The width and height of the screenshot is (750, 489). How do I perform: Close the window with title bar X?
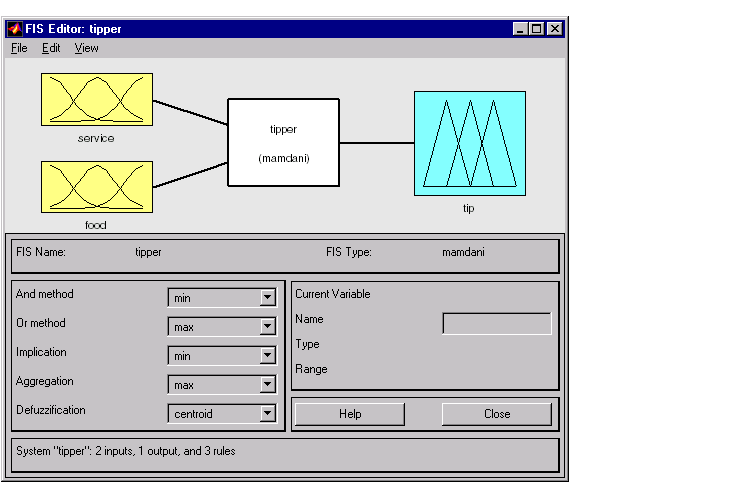pyautogui.click(x=554, y=29)
